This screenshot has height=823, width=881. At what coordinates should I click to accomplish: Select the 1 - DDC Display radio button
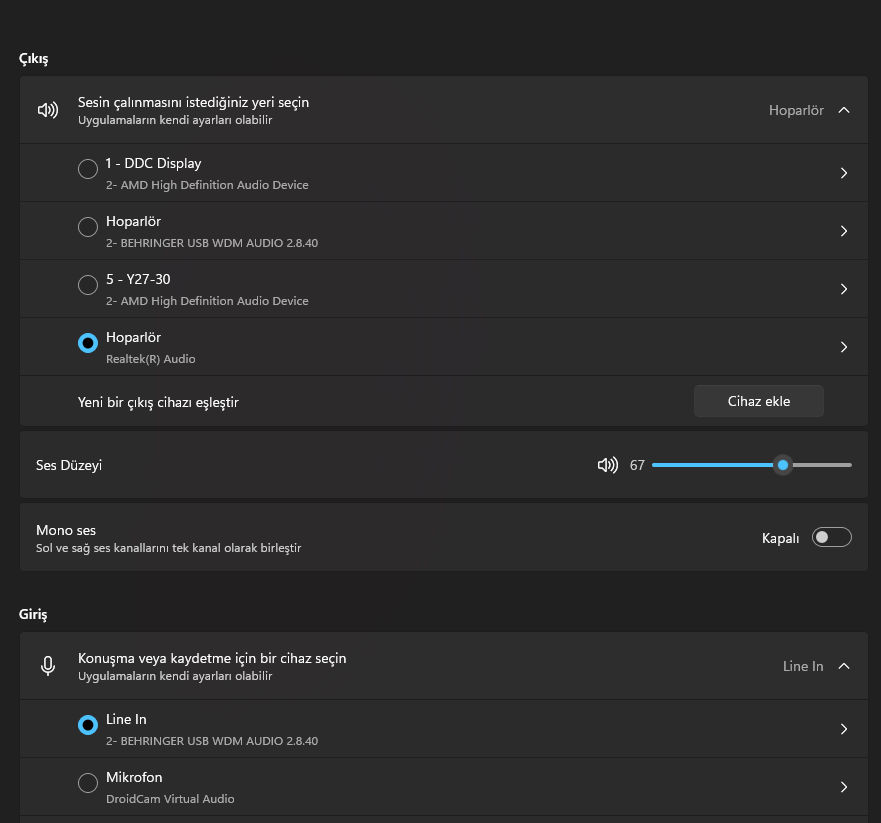click(x=88, y=169)
